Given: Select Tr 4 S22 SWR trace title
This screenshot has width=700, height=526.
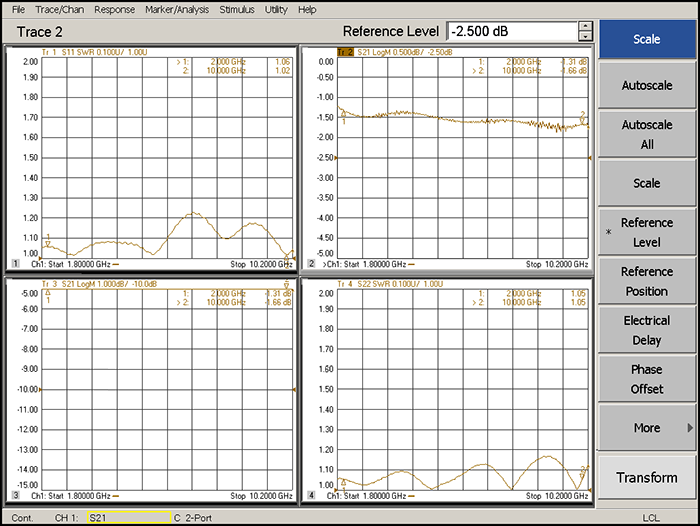Looking at the screenshot, I should pos(390,284).
